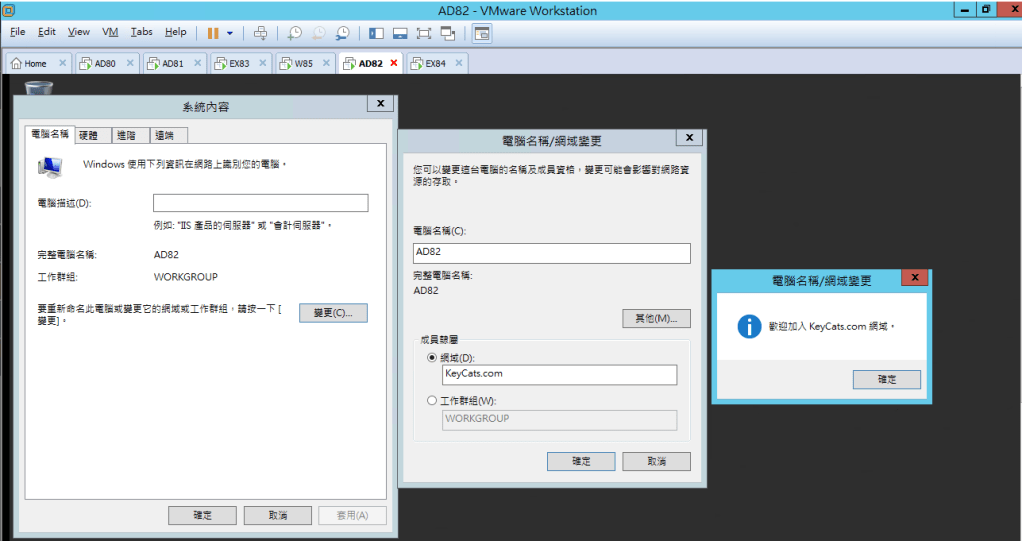Take a snapshot of this VM
The height and width of the screenshot is (541, 1022).
point(294,33)
